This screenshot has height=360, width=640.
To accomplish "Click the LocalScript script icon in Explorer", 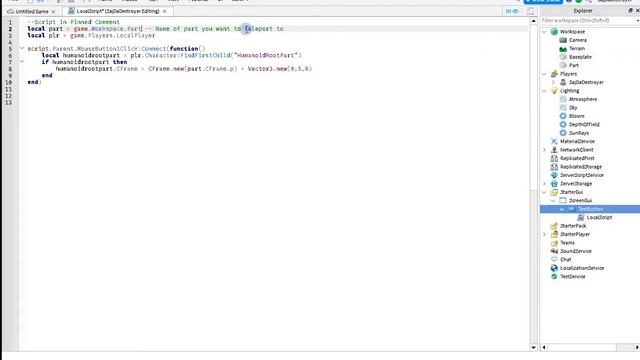I will click(580, 218).
